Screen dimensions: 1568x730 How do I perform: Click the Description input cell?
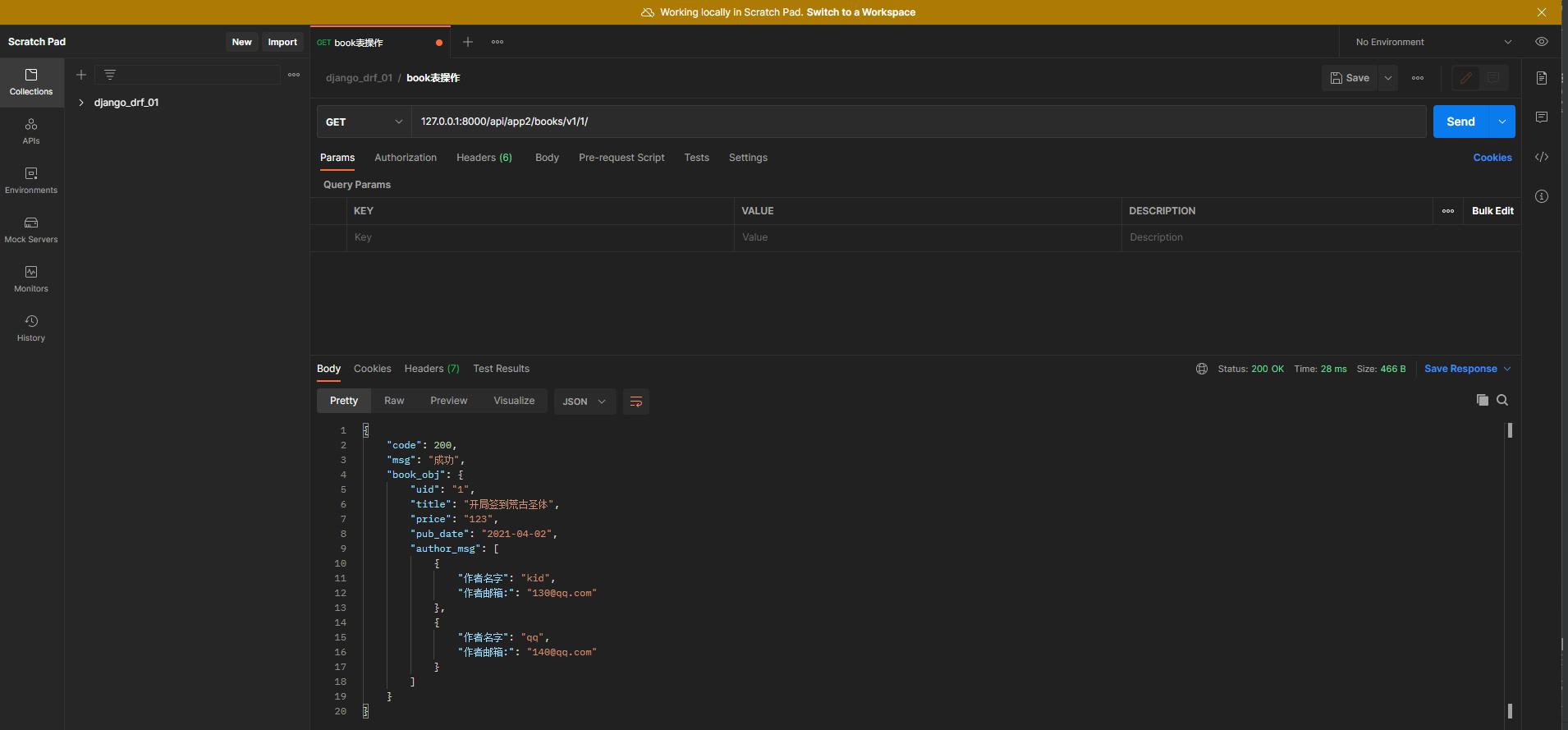tap(1321, 237)
